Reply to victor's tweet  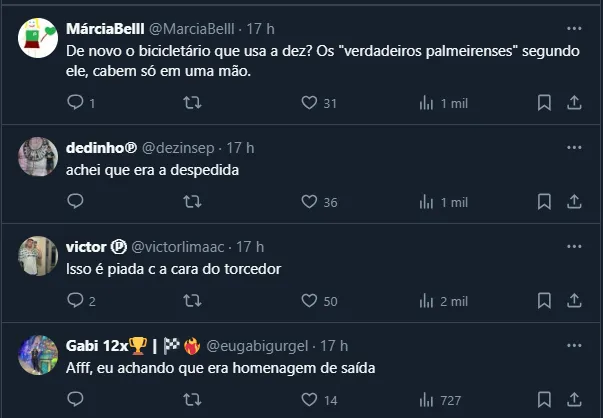pos(75,301)
